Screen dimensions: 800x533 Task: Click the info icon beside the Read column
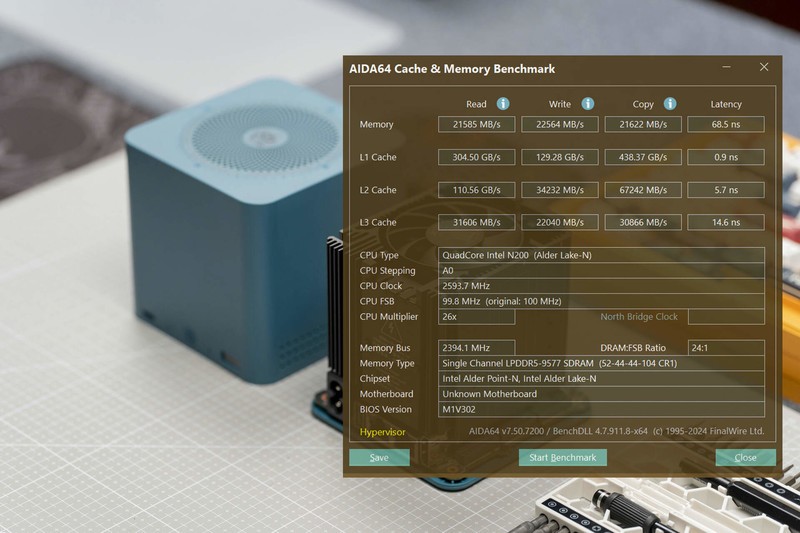(503, 104)
